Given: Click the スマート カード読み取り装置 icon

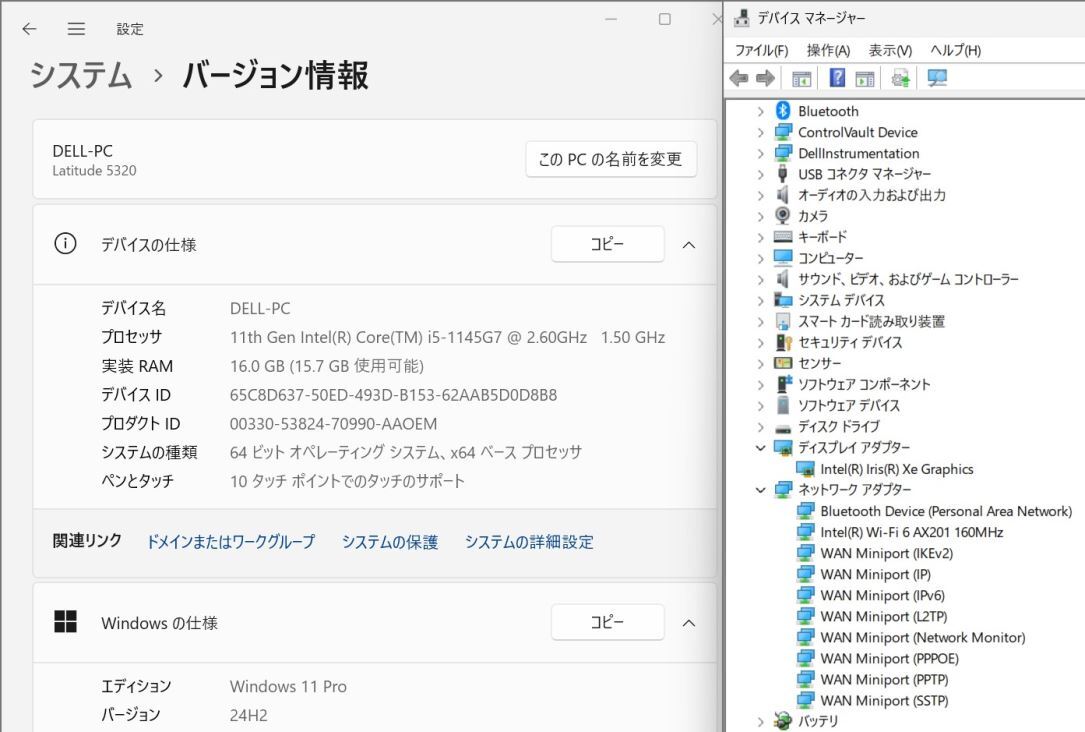Looking at the screenshot, I should pos(783,321).
